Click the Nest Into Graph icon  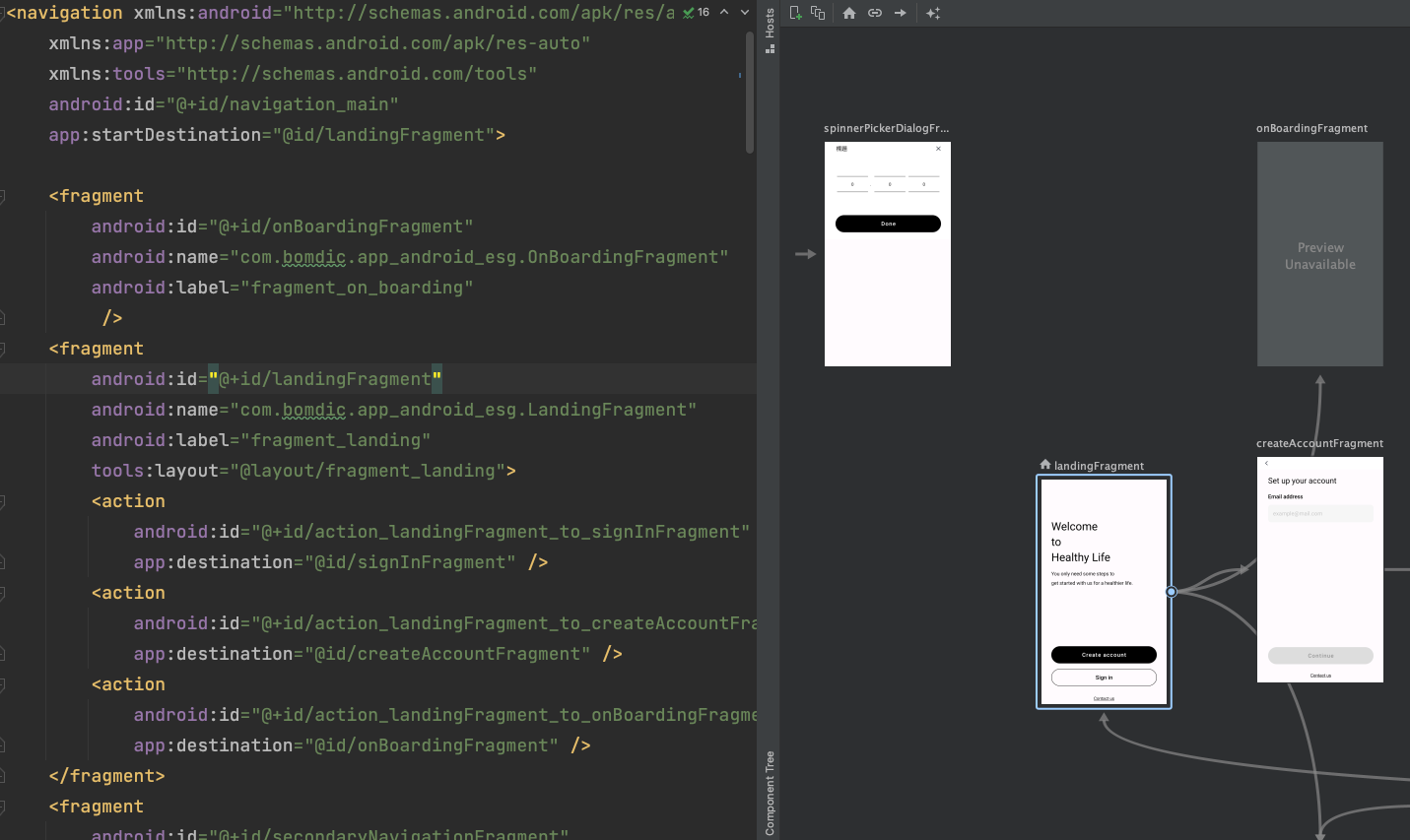pos(818,13)
